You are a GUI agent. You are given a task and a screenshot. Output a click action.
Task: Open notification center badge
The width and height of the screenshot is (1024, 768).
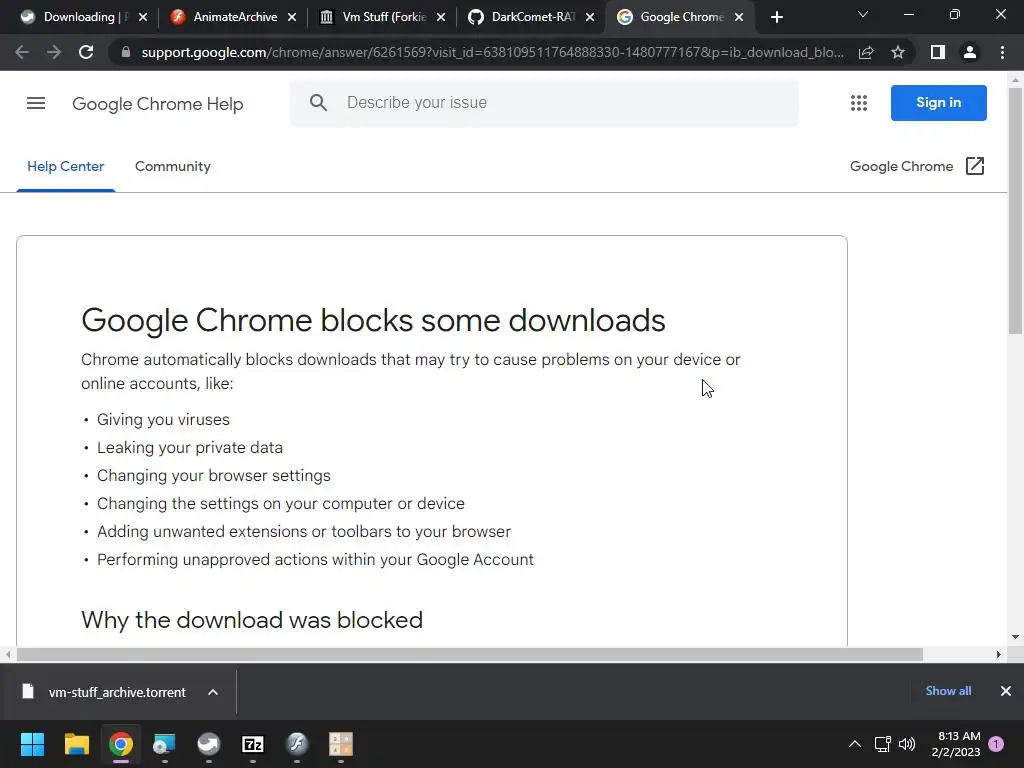[996, 744]
